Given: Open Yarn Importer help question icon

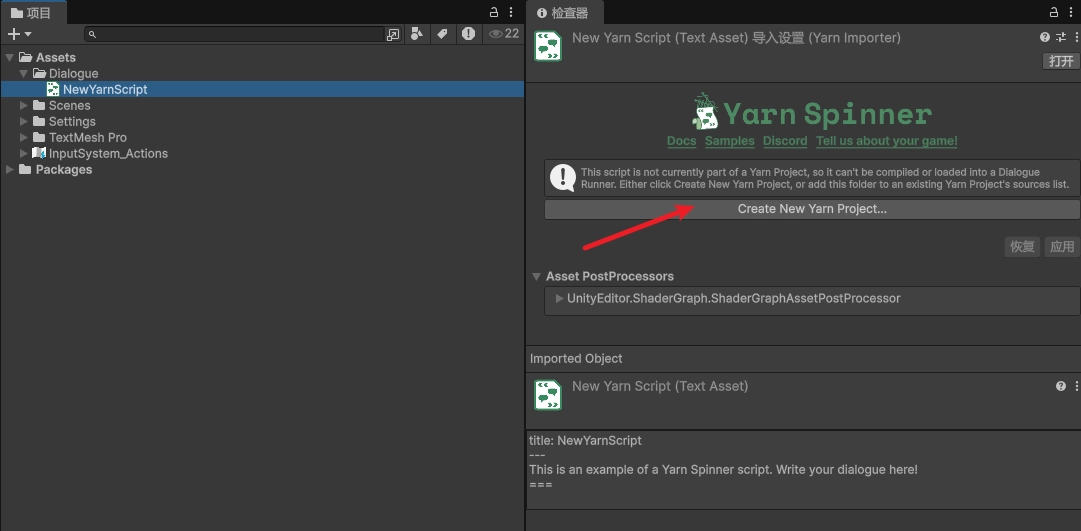Looking at the screenshot, I should click(x=1044, y=37).
